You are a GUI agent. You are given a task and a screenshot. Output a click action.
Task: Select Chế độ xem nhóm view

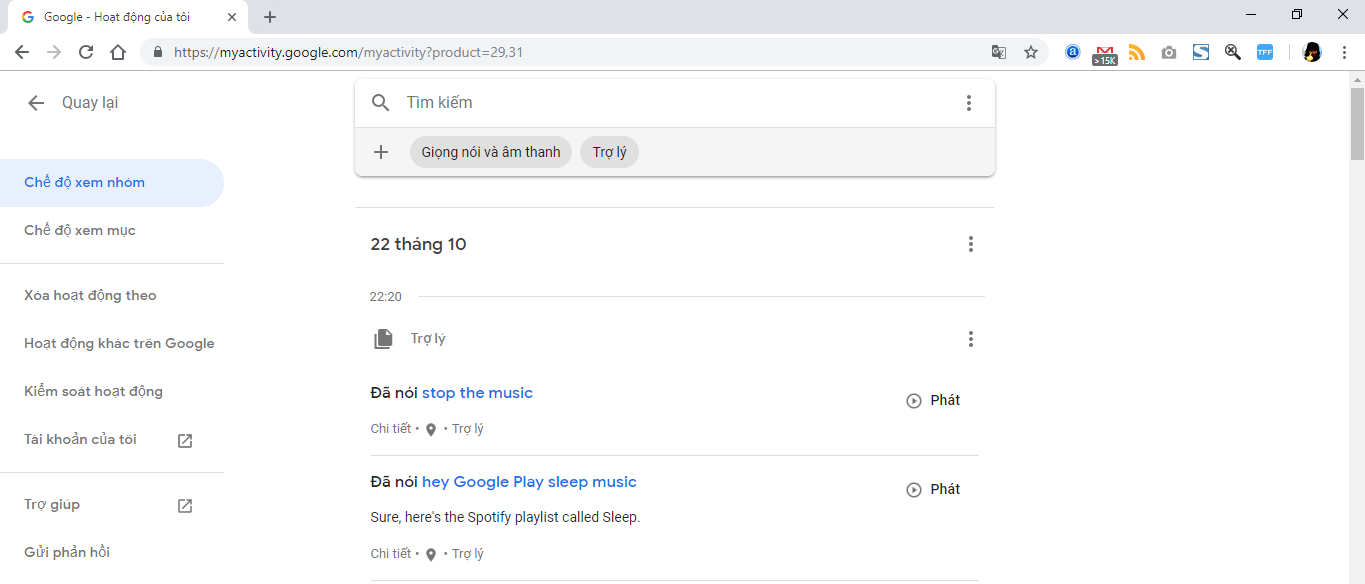[85, 183]
